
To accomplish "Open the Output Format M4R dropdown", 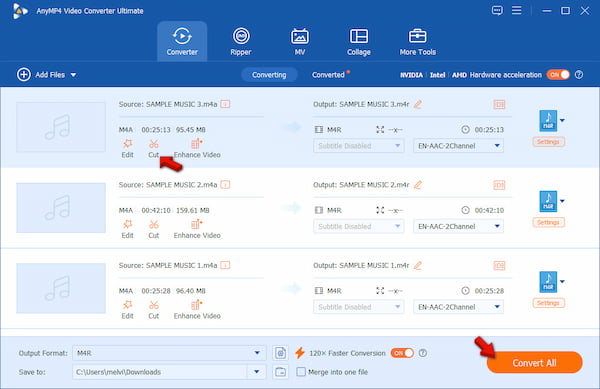I will pos(169,353).
